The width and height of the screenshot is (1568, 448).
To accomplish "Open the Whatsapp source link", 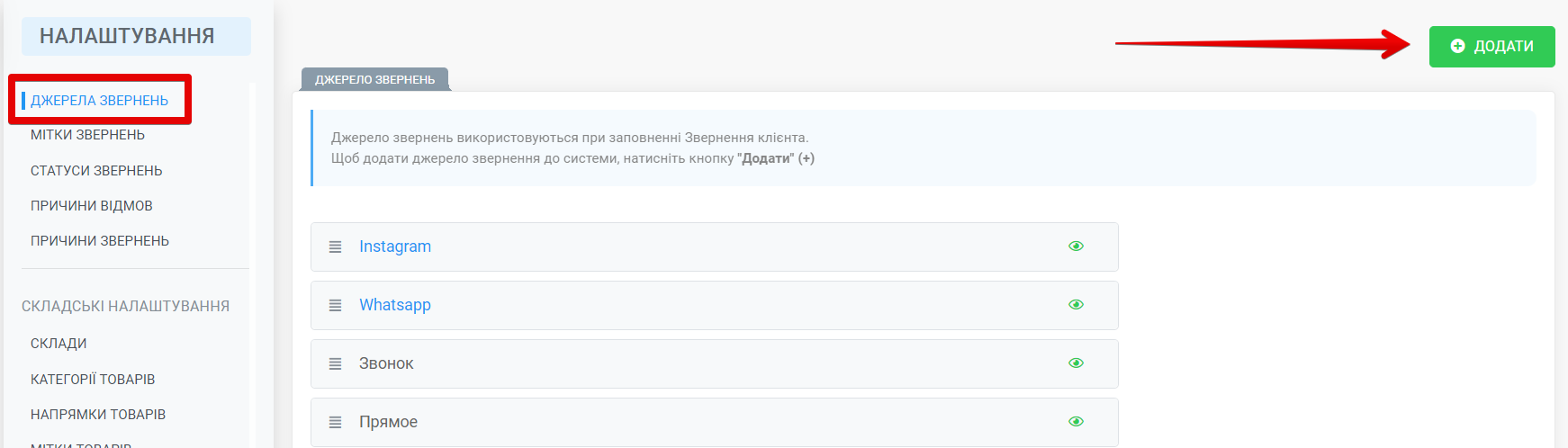I will pos(395,305).
